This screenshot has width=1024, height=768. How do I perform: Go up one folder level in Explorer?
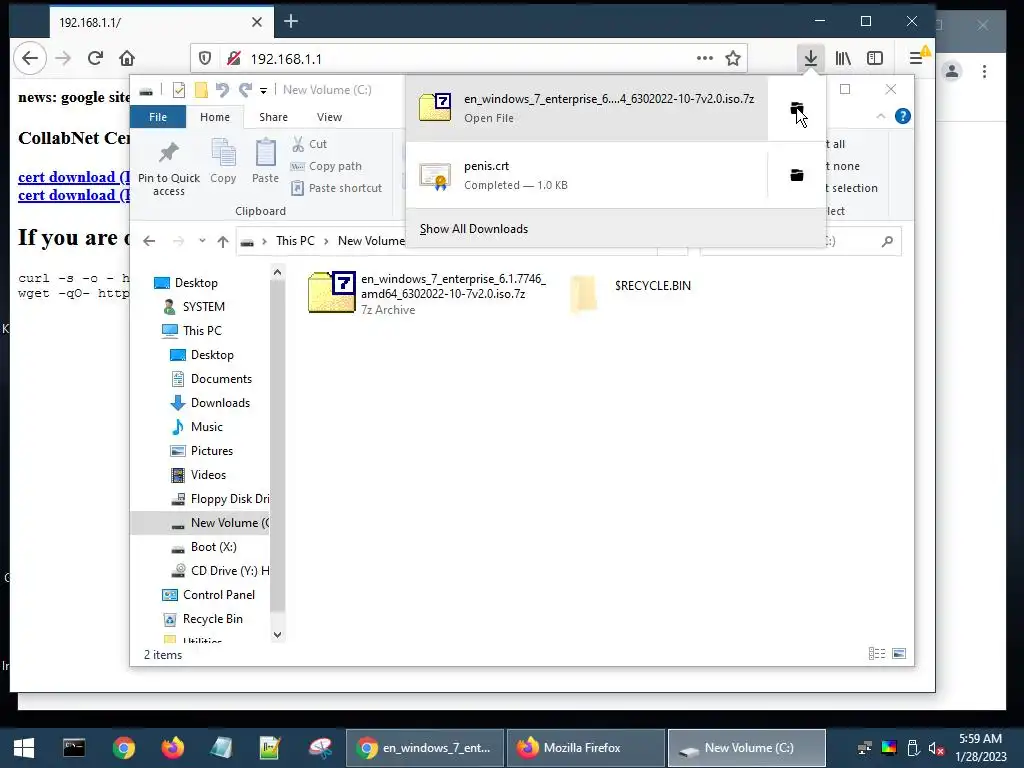pos(223,242)
